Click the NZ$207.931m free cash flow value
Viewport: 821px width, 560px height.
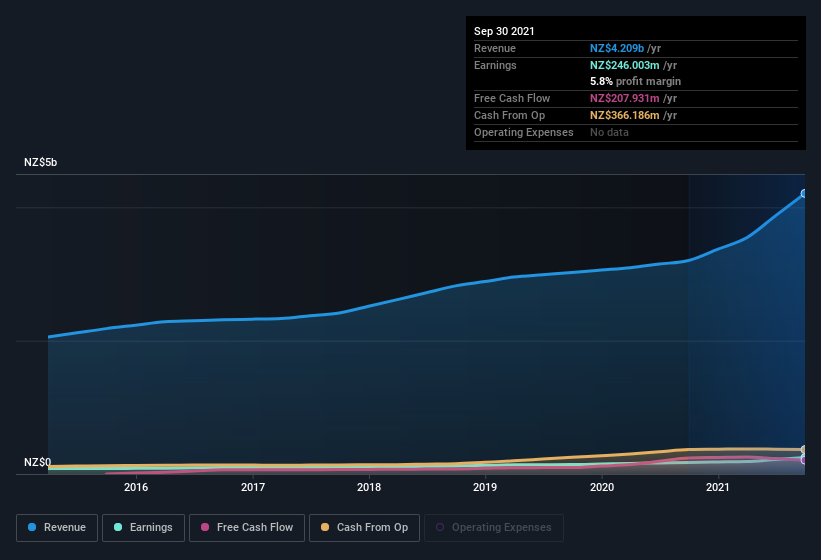click(625, 98)
